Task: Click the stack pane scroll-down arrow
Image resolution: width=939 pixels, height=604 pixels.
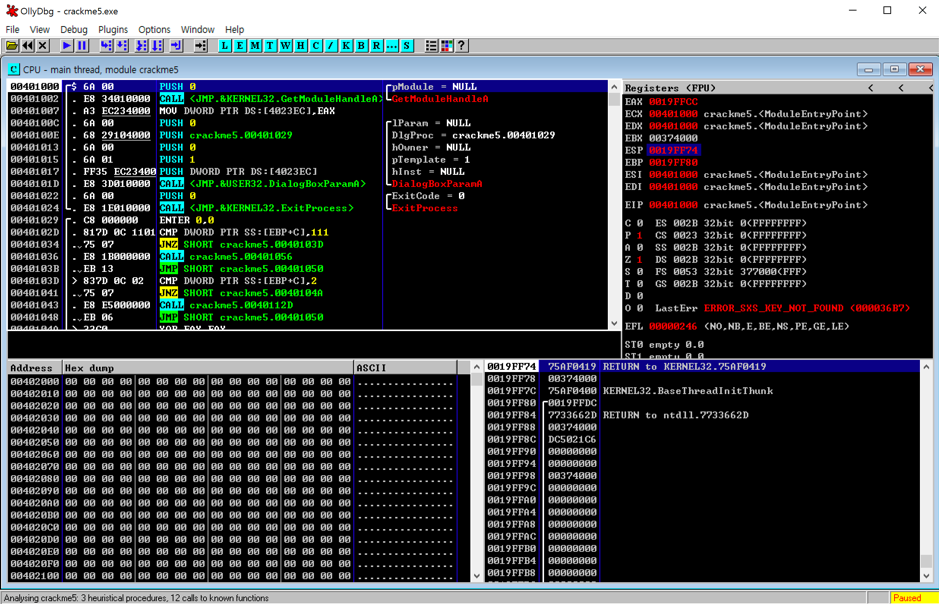Action: click(x=926, y=576)
